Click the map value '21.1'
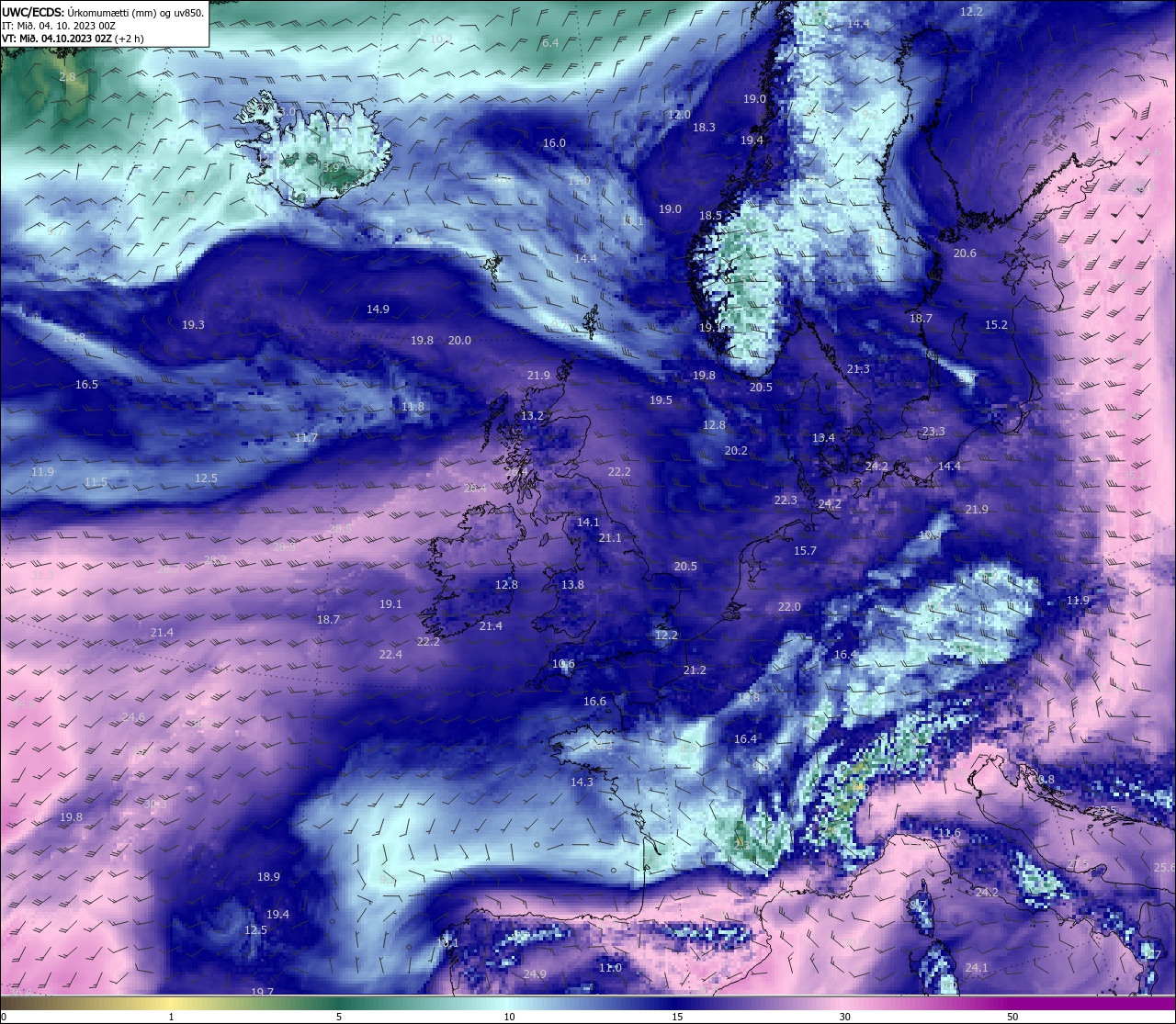Viewport: 1176px width, 1024px height. [x=610, y=538]
